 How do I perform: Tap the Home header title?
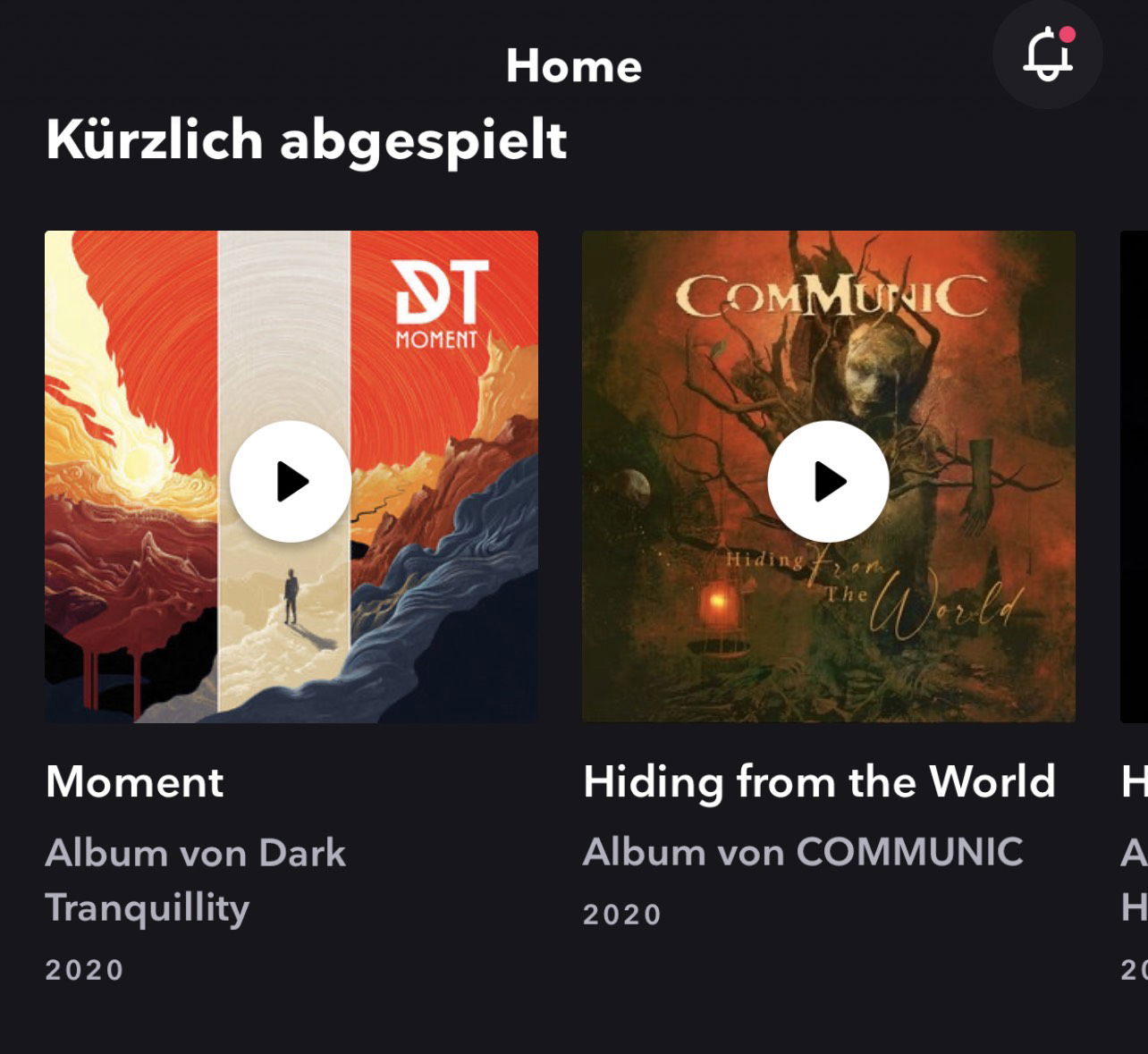(x=574, y=66)
